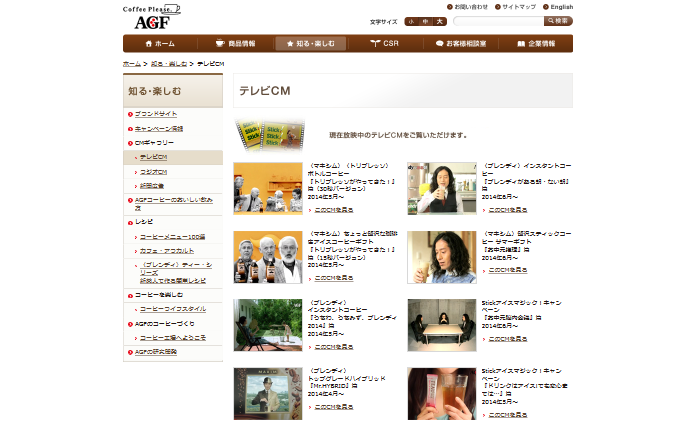The image size is (696, 427).
Task: Click the 検索 search button
Action: (558, 21)
